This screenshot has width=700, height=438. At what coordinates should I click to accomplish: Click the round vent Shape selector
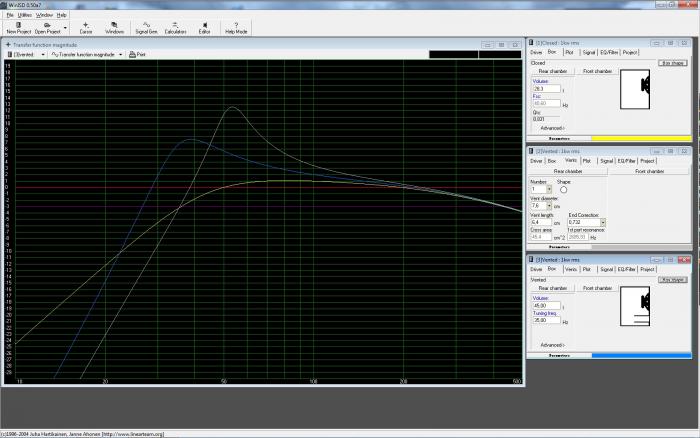[563, 189]
